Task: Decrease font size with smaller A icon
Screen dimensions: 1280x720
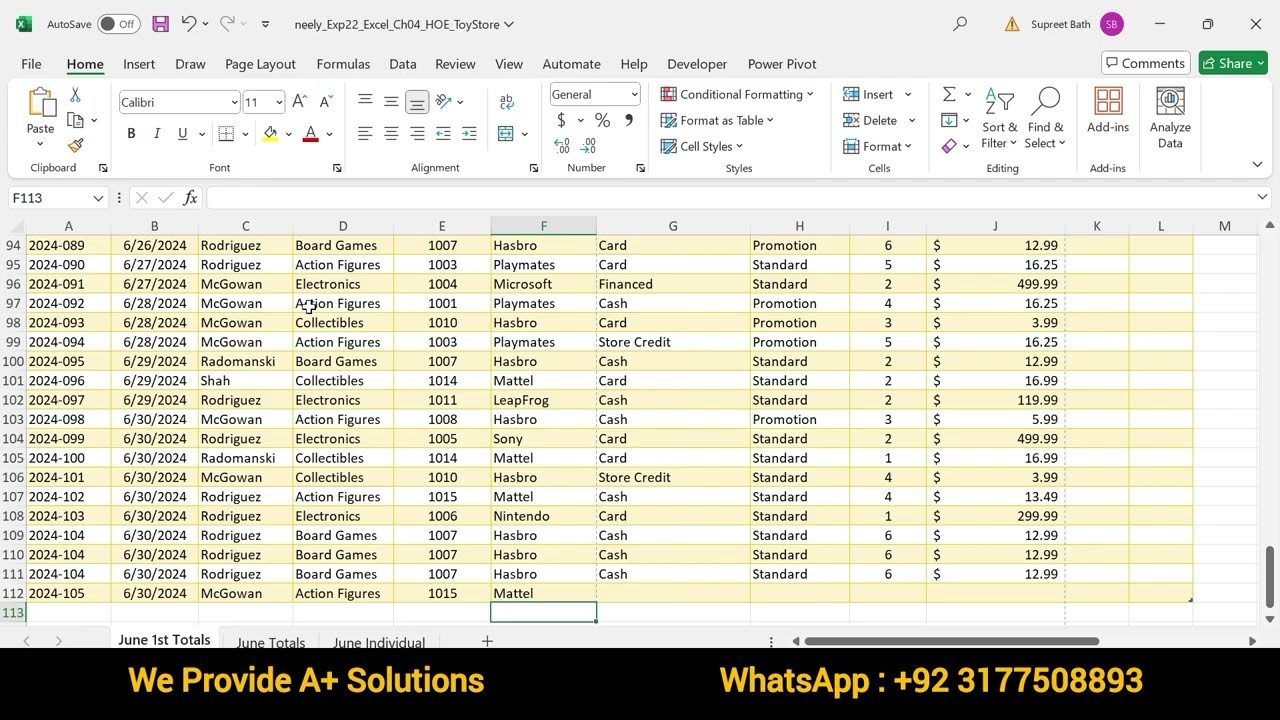Action: coord(325,102)
